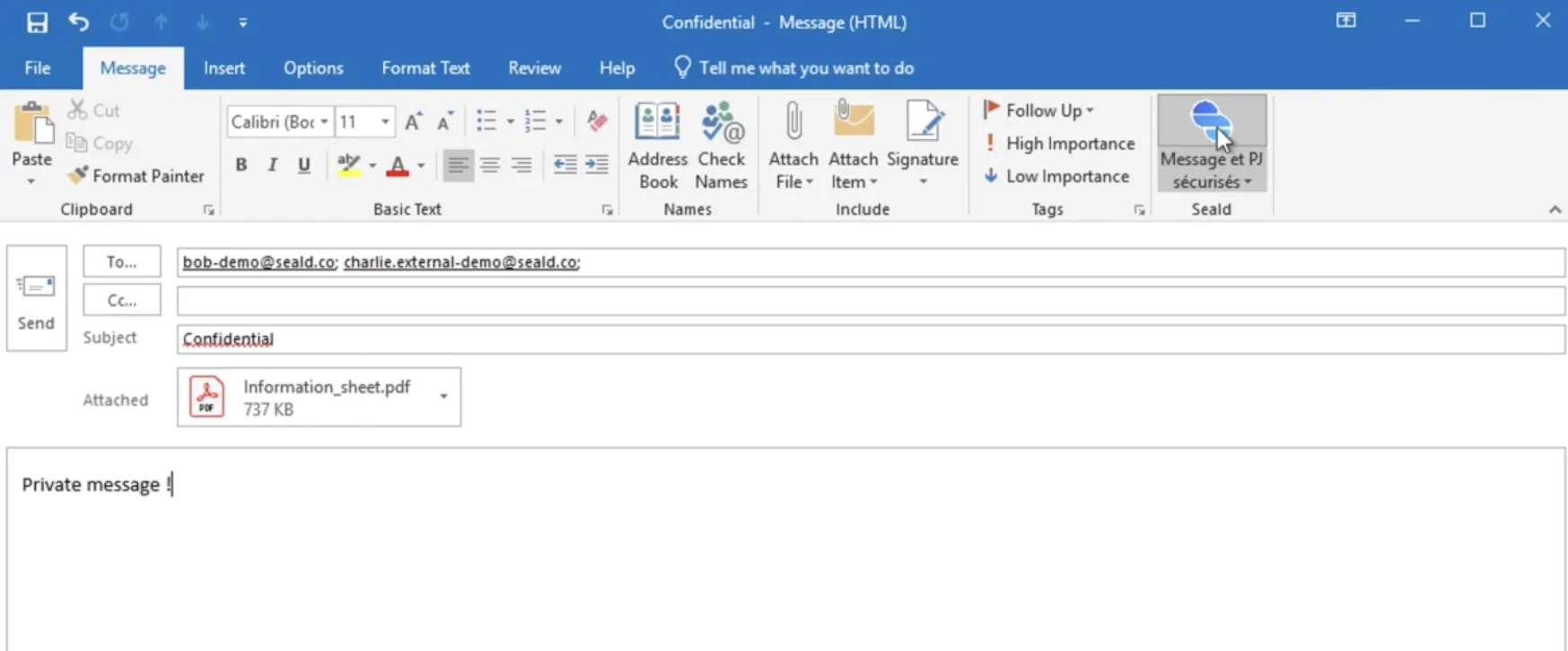Increase the indent
Screen dimensions: 1568x651
pyautogui.click(x=597, y=164)
